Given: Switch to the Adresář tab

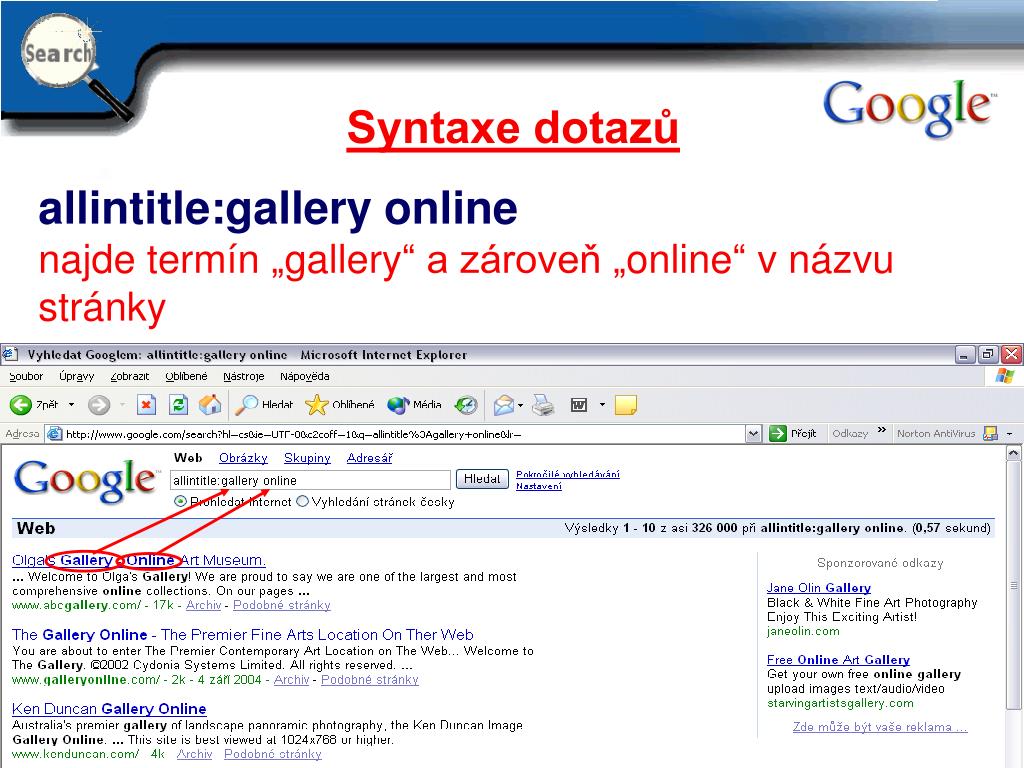Looking at the screenshot, I should click(x=370, y=458).
